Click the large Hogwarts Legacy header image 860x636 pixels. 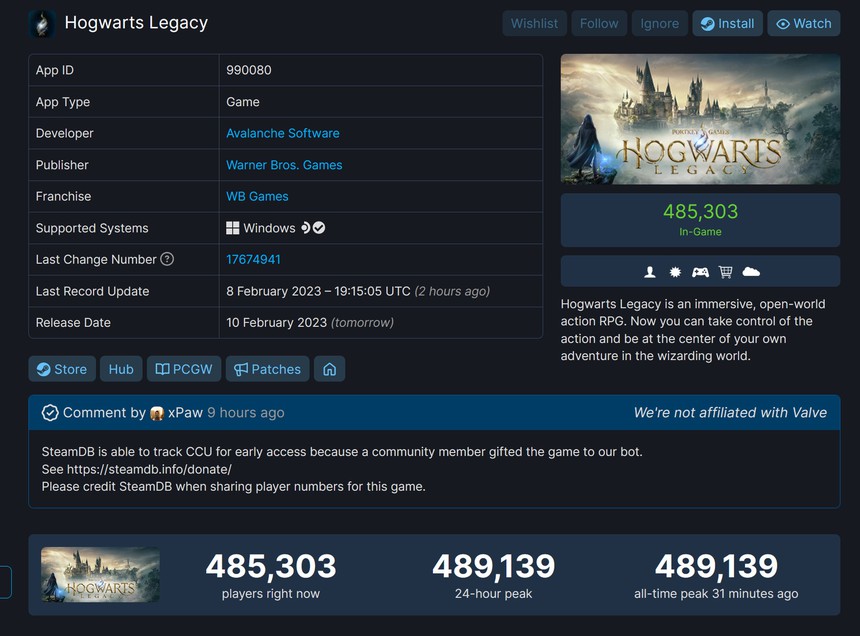click(x=700, y=119)
